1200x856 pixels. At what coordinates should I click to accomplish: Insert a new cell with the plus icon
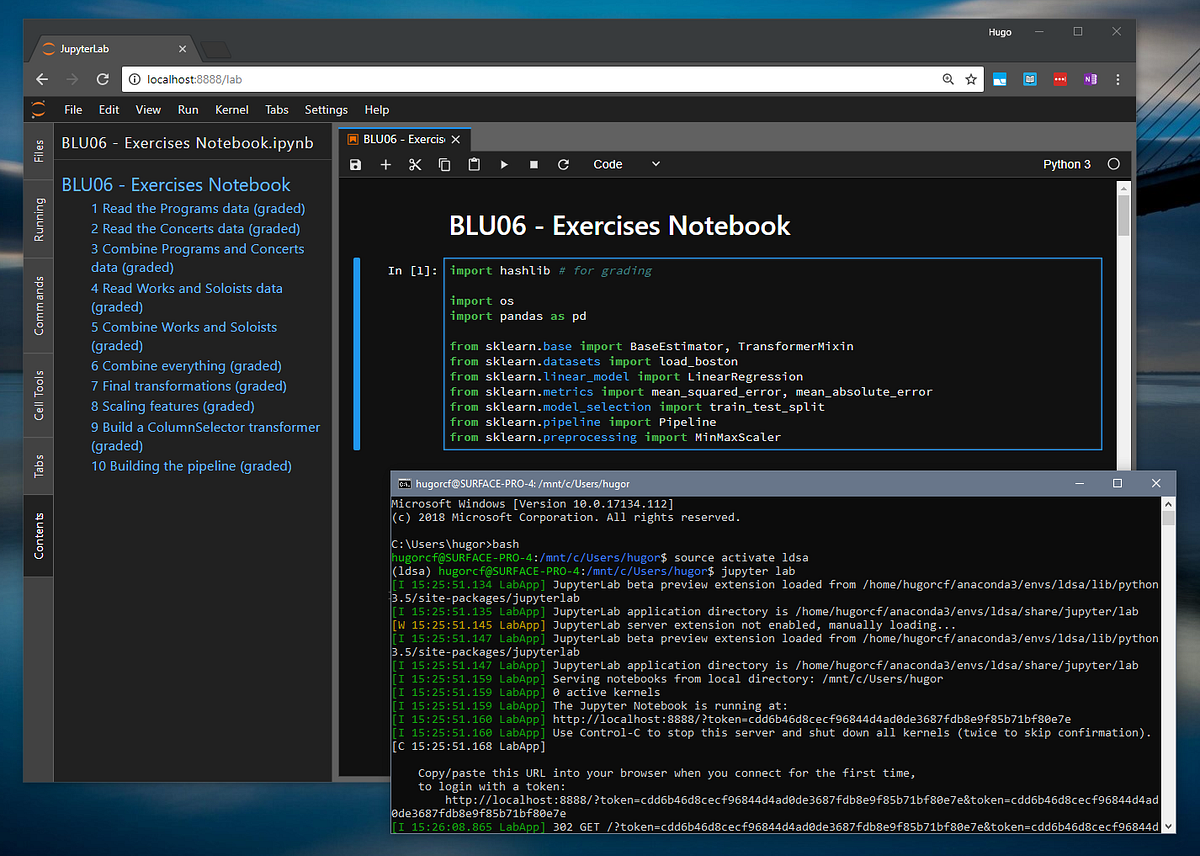385,164
